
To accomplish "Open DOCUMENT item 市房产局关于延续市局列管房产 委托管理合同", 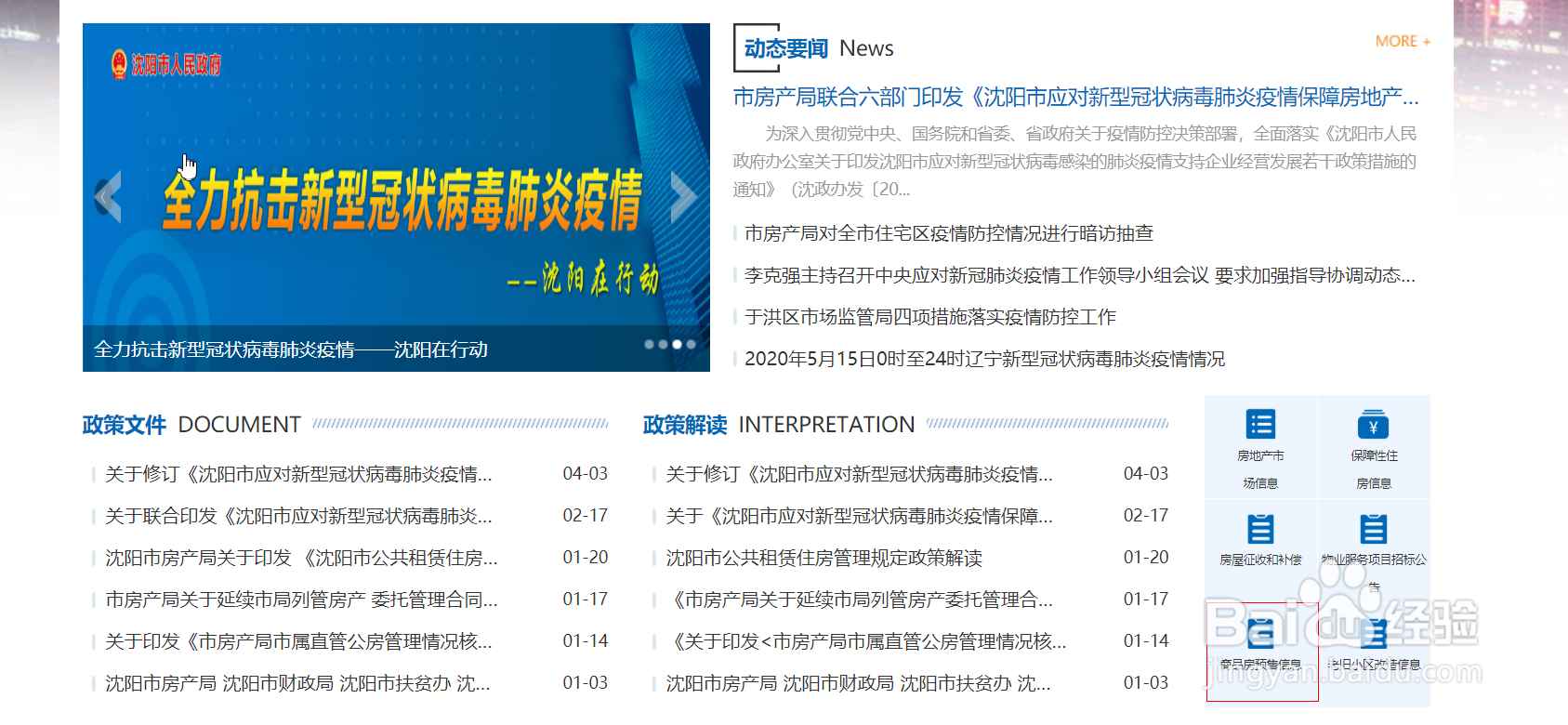I will [x=301, y=600].
